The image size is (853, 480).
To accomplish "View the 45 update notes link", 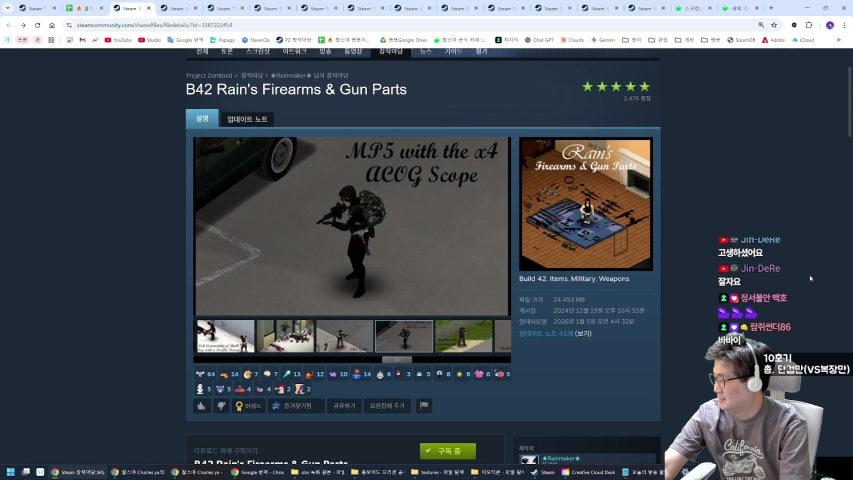I will pos(546,334).
